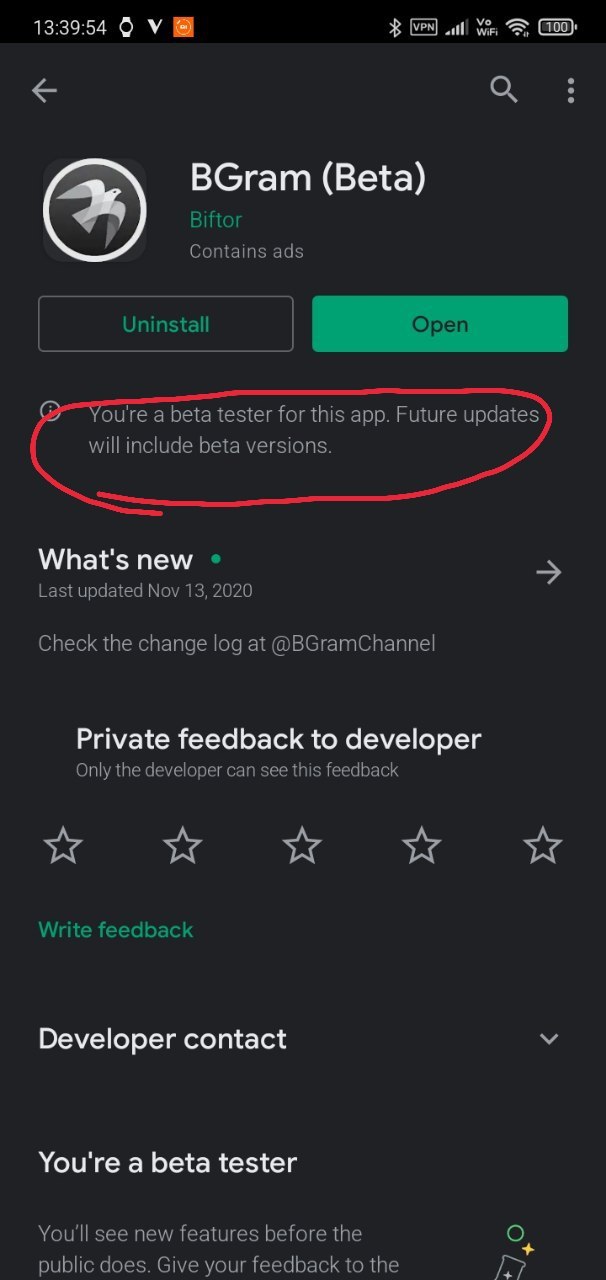Tap the VPN status indicator

click(423, 27)
